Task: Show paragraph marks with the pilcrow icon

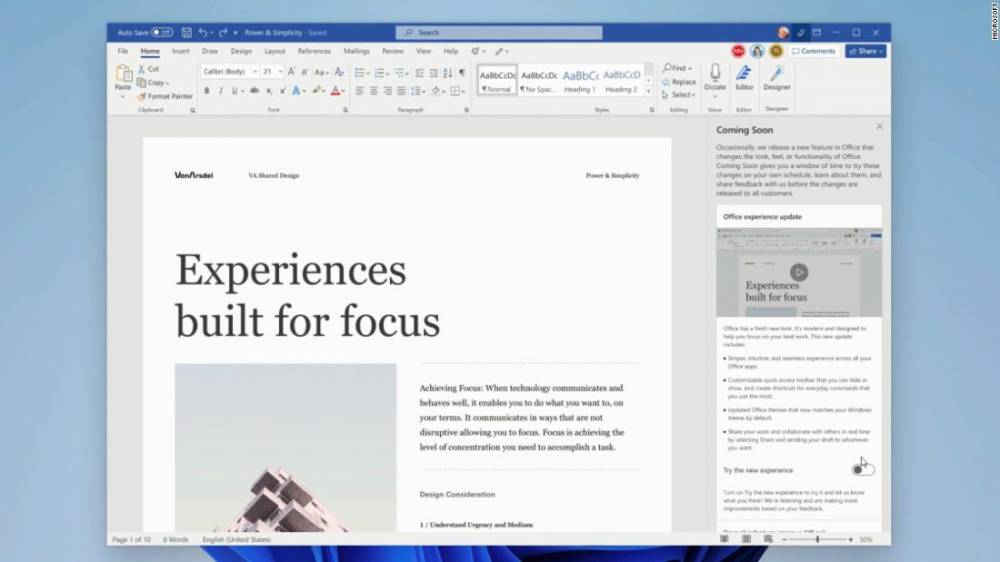Action: [x=461, y=72]
